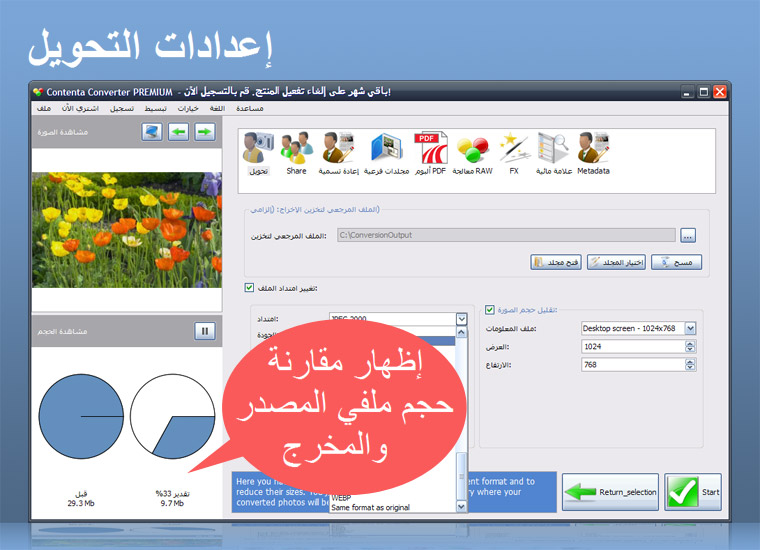Click the Start button
This screenshot has width=760, height=550.
(693, 492)
